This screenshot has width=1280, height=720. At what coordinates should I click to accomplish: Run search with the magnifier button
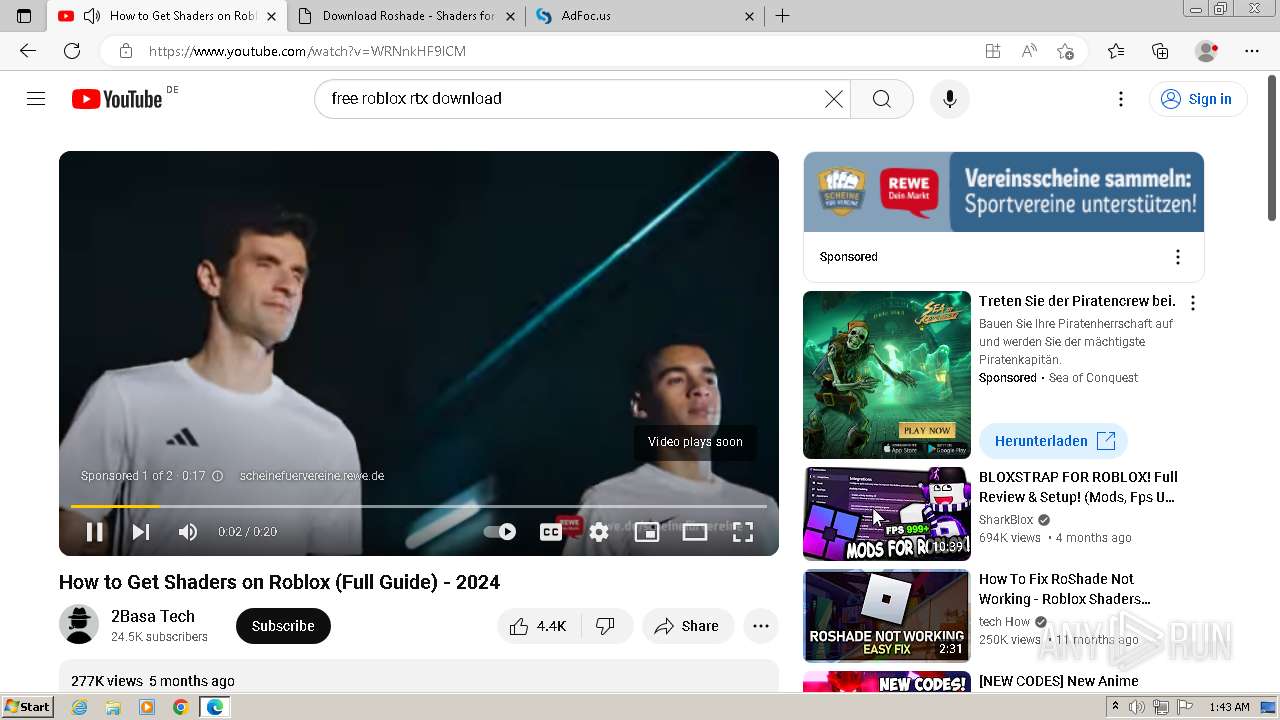tap(881, 98)
